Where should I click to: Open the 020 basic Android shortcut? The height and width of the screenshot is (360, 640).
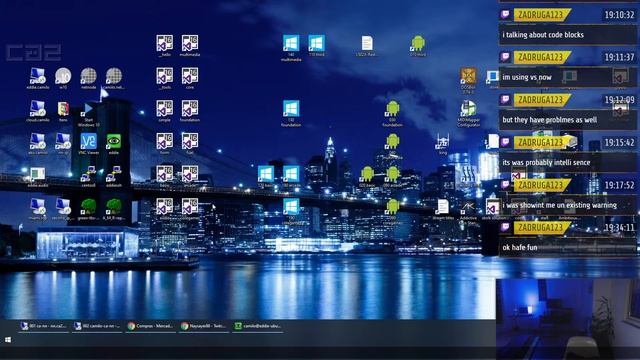pos(367,175)
